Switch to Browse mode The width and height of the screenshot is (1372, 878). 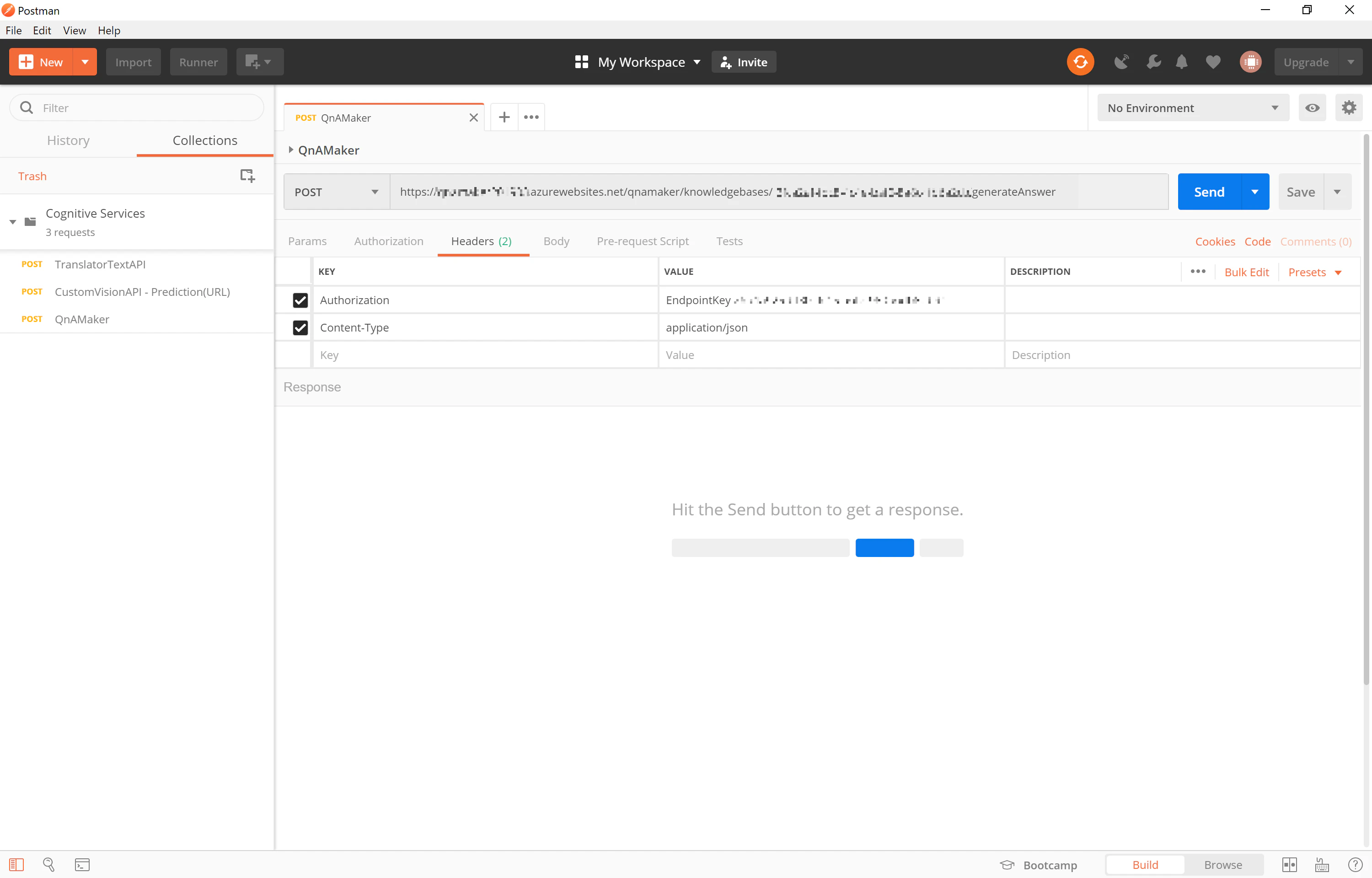(1222, 864)
